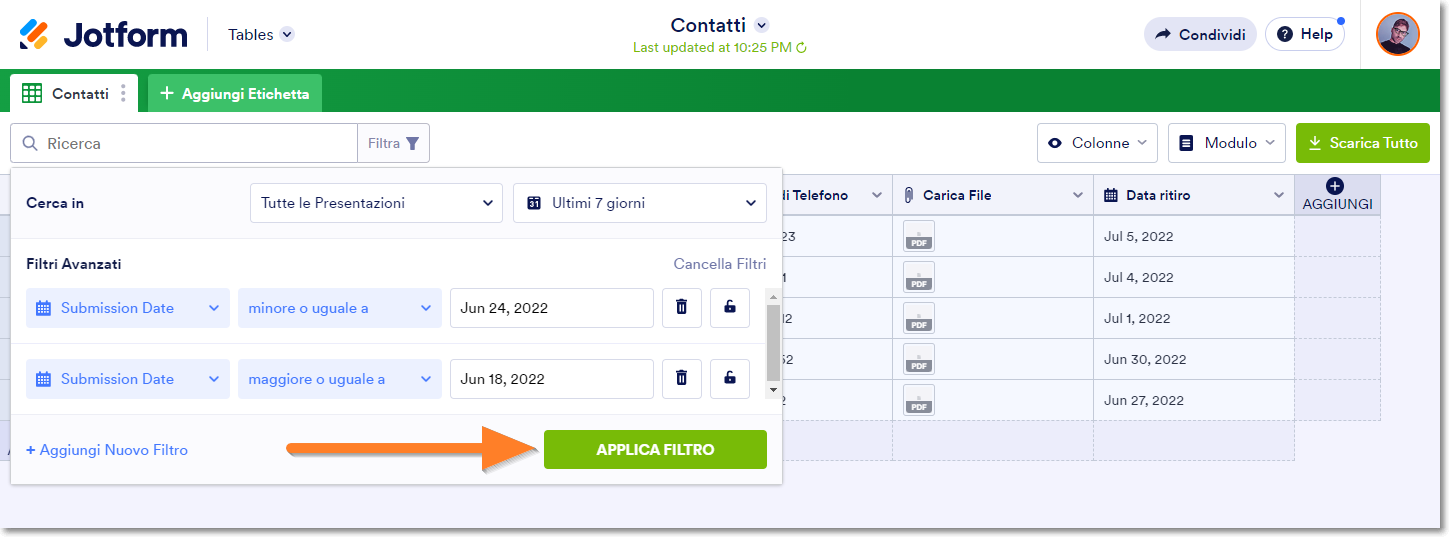Click the Aggiungi Etichetta tab
This screenshot has height=537, width=1449.
coord(235,94)
